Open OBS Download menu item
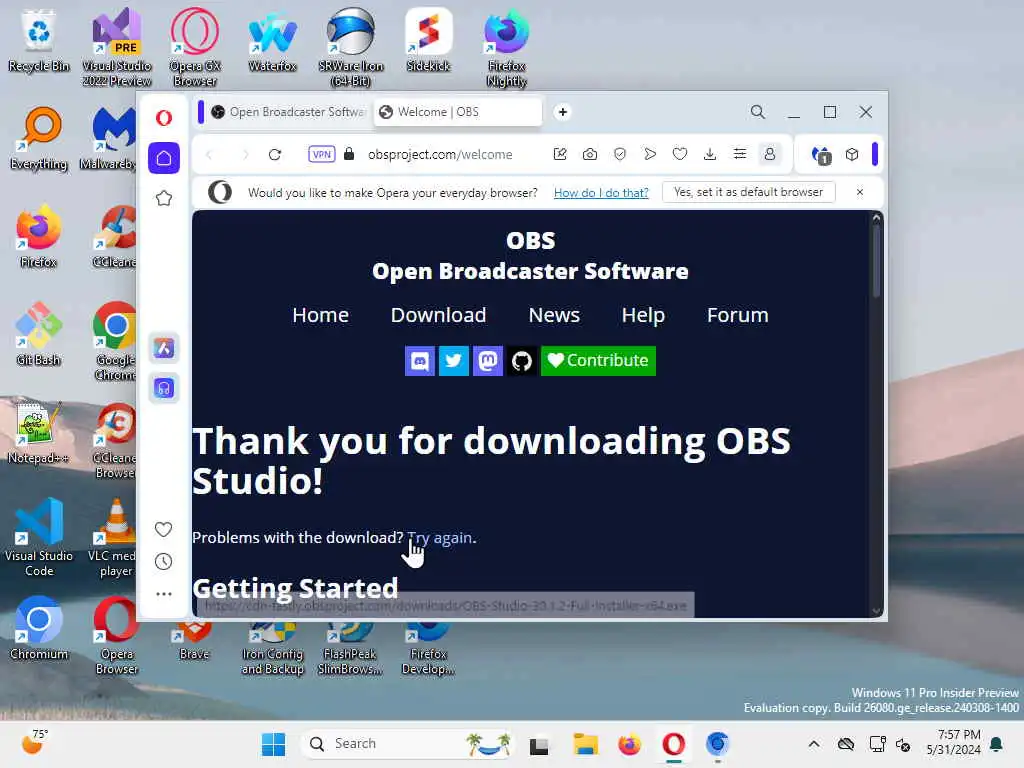Viewport: 1024px width, 768px height. click(438, 315)
